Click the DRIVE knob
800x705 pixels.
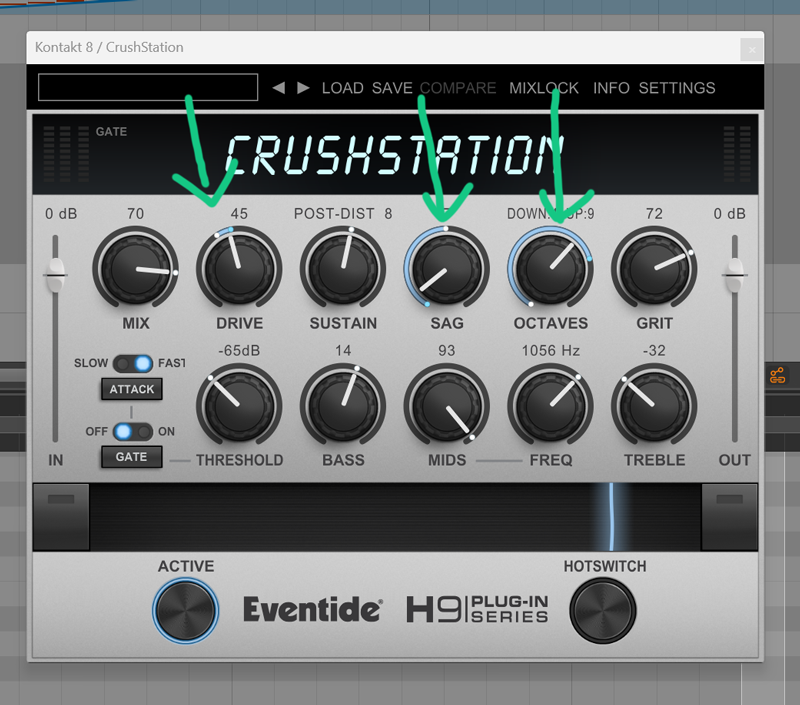(239, 268)
